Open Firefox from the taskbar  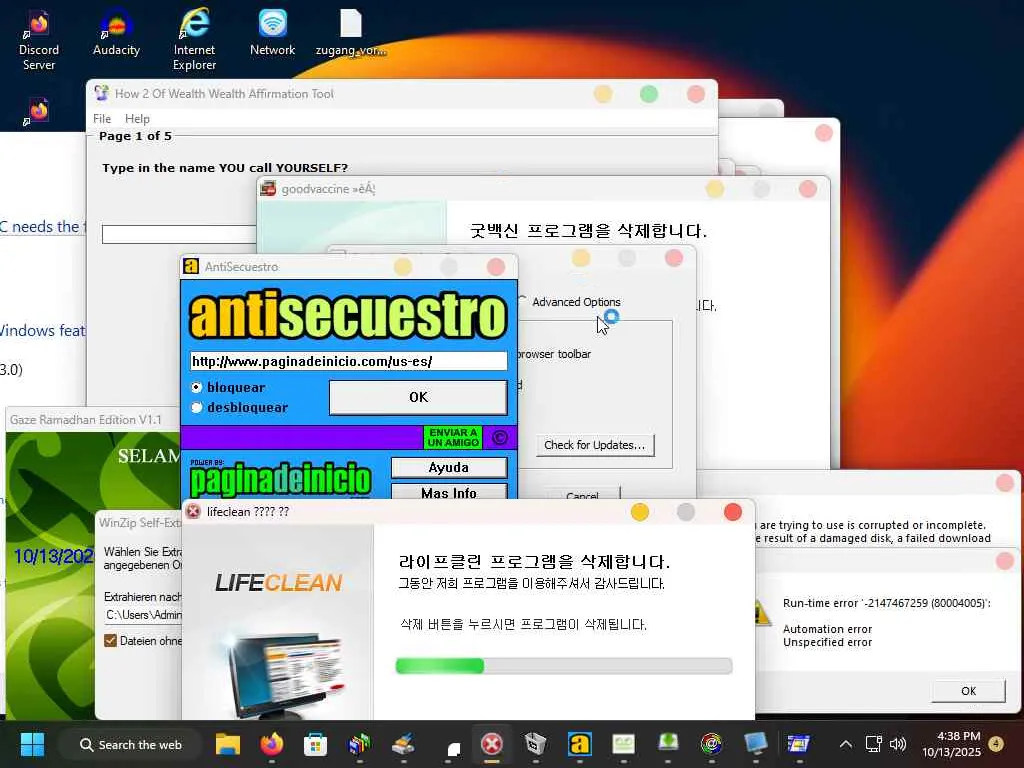tap(272, 744)
